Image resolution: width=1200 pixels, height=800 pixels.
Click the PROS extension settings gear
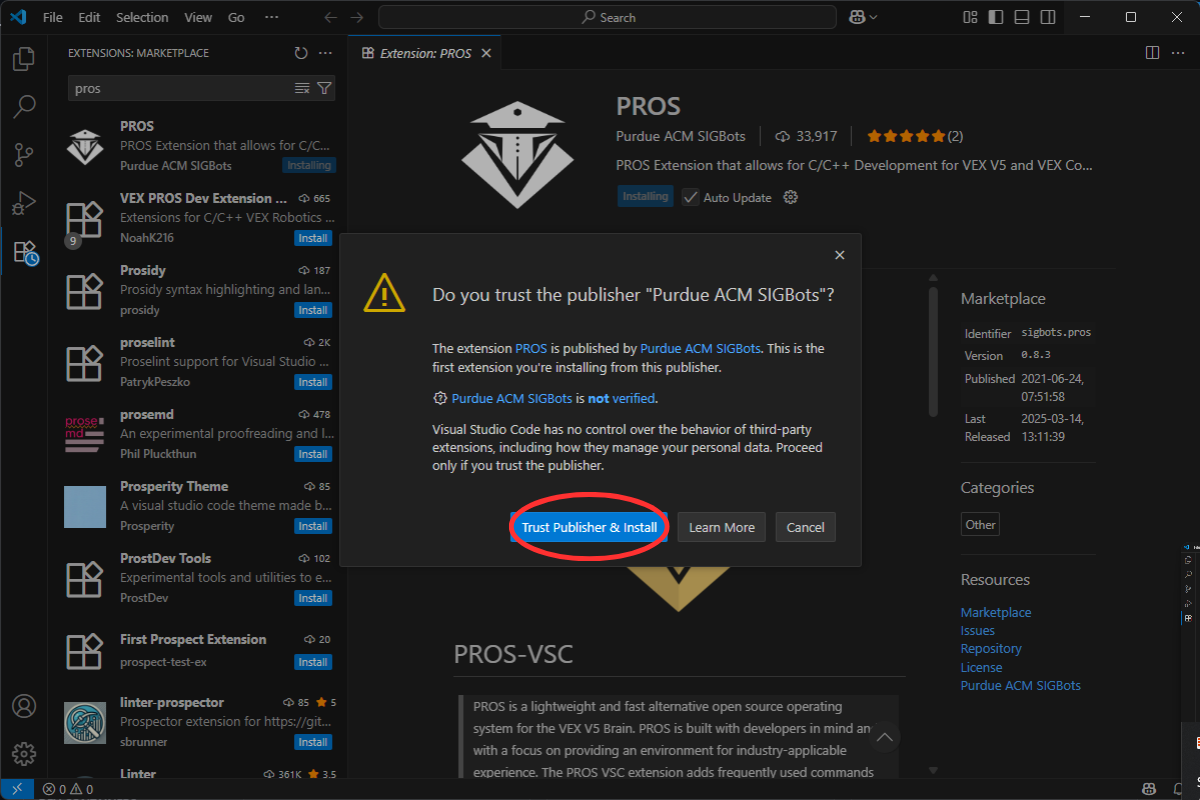(790, 197)
